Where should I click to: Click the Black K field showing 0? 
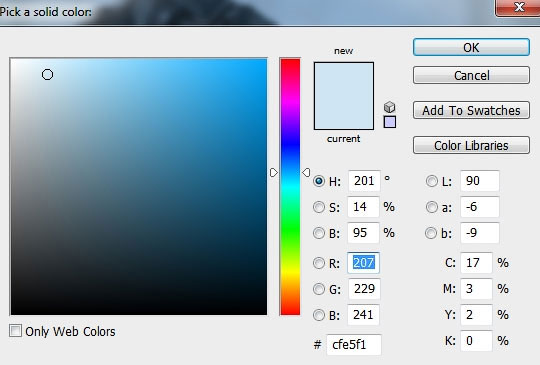[x=476, y=341]
